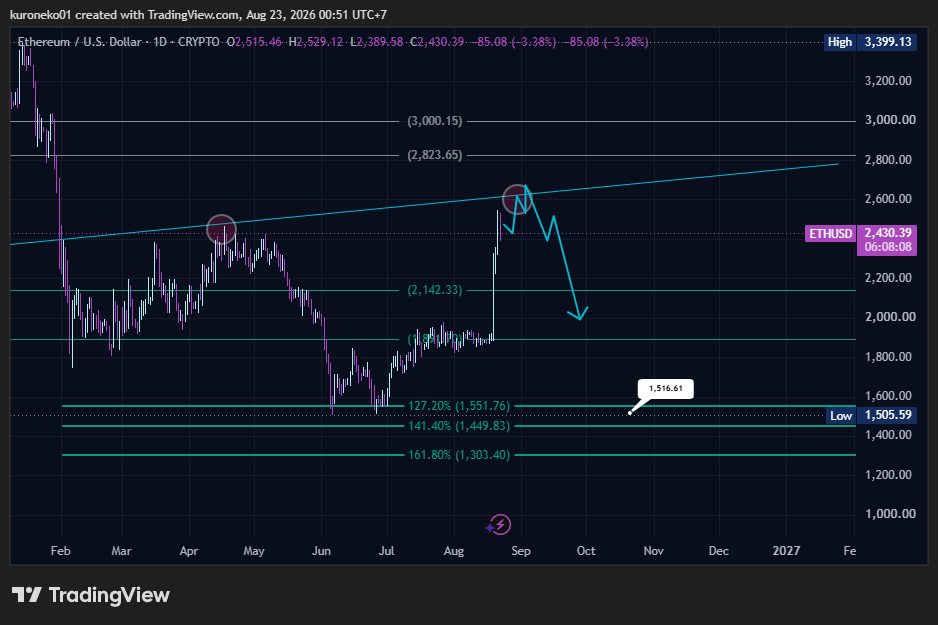Click the 2,800.00 price axis label
938x625 pixels.
click(888, 160)
